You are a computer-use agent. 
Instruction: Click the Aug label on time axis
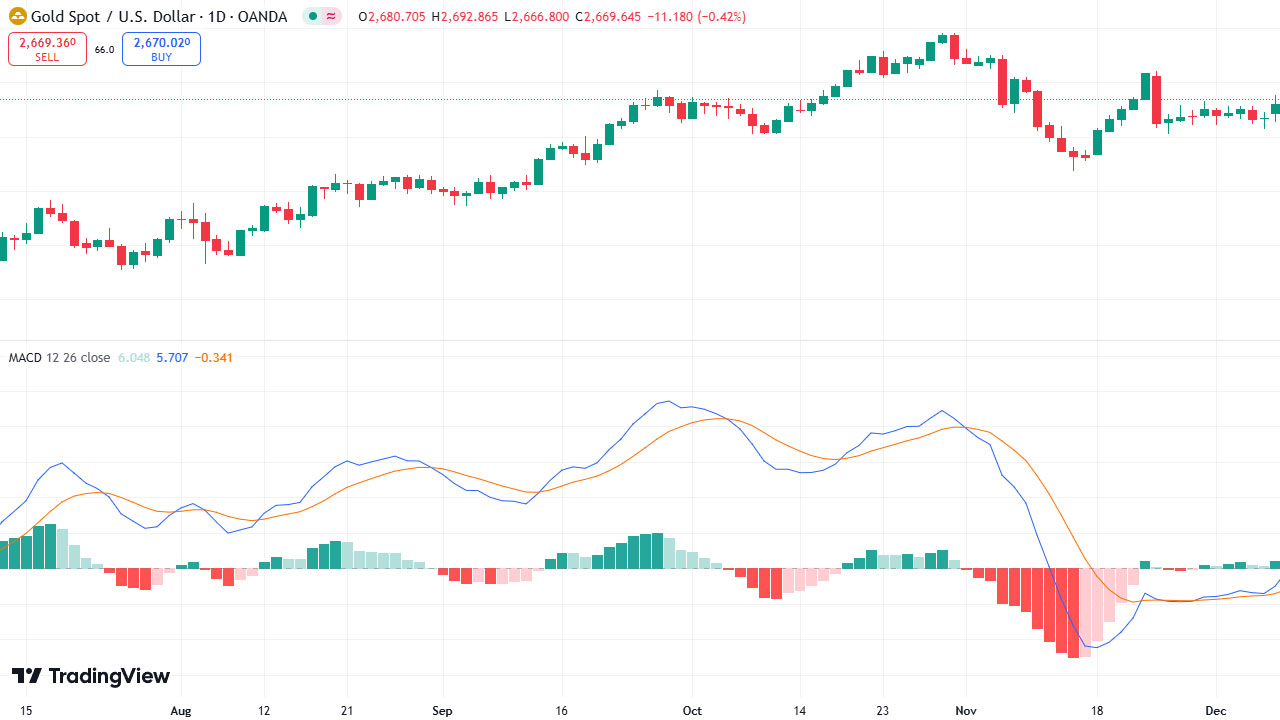coord(180,711)
